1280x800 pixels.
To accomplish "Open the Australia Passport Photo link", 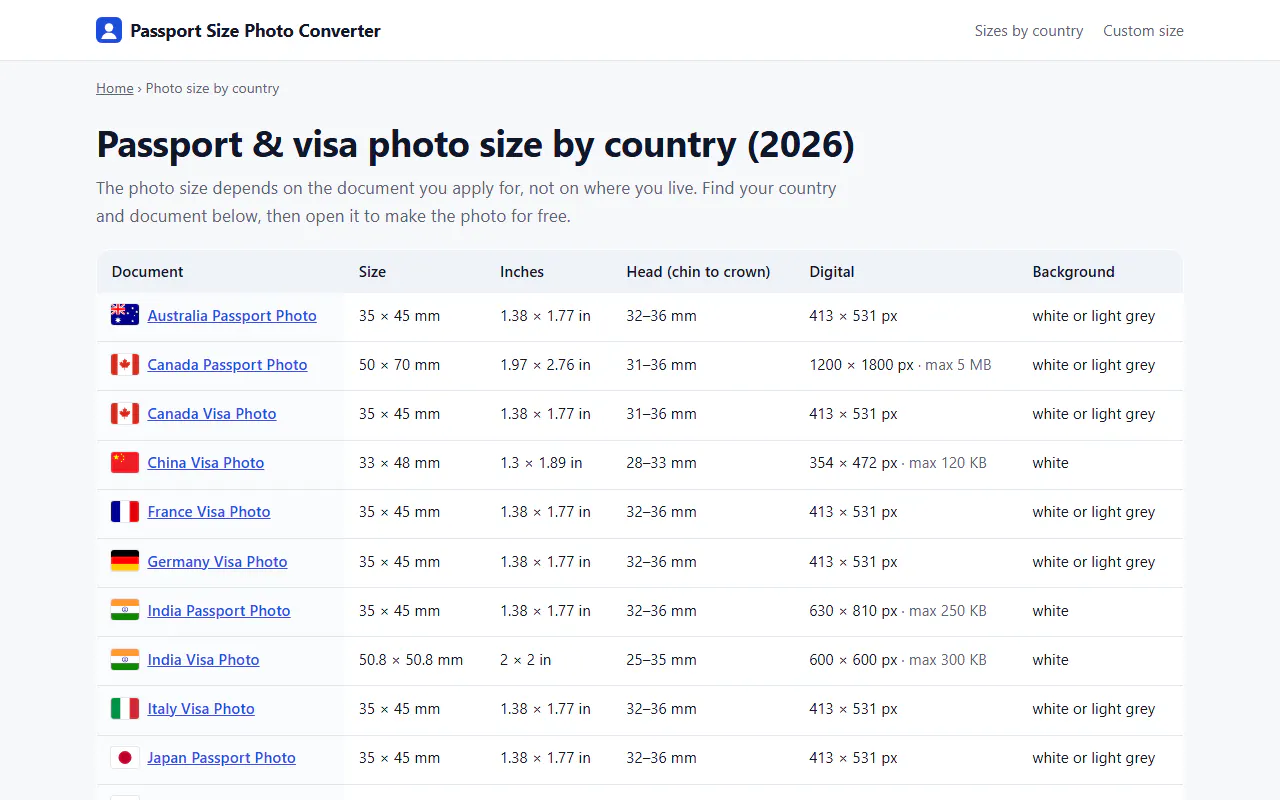I will point(232,315).
